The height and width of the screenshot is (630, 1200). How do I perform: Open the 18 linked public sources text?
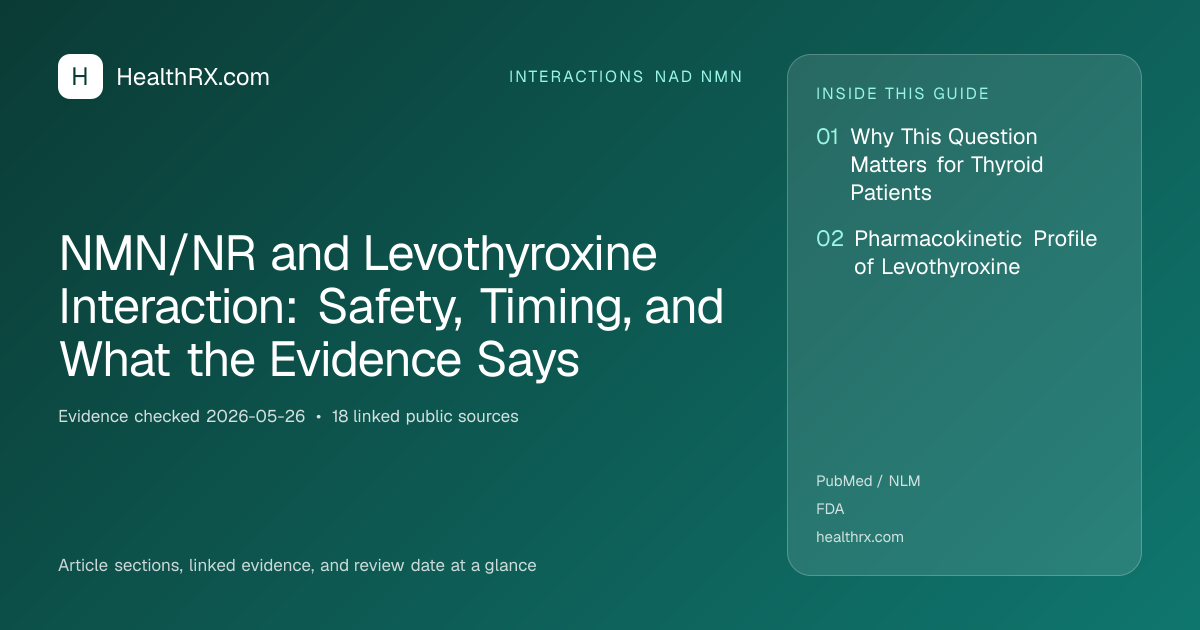coord(425,416)
